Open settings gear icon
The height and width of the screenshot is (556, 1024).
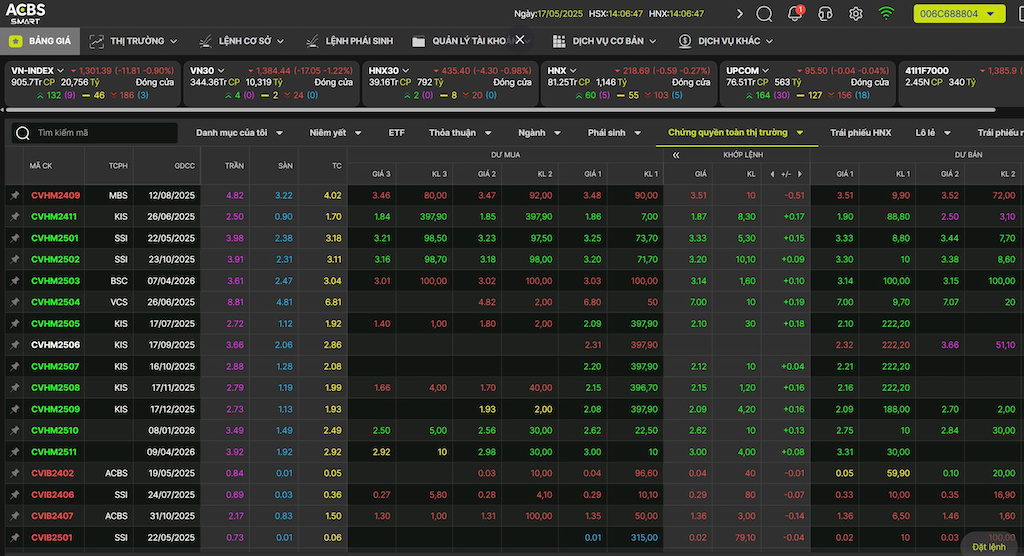[x=856, y=14]
